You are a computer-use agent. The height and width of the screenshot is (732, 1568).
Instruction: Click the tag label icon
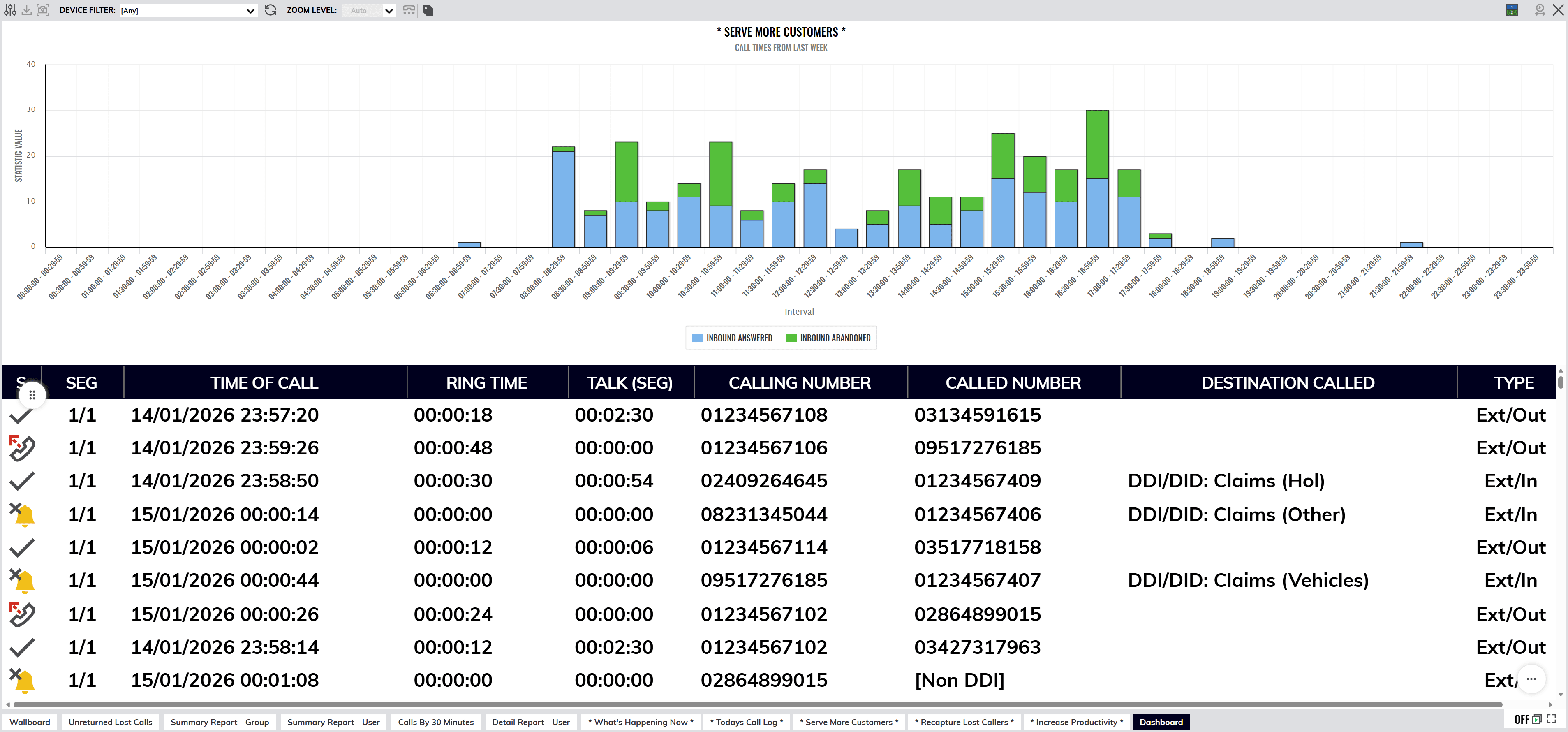pos(428,10)
